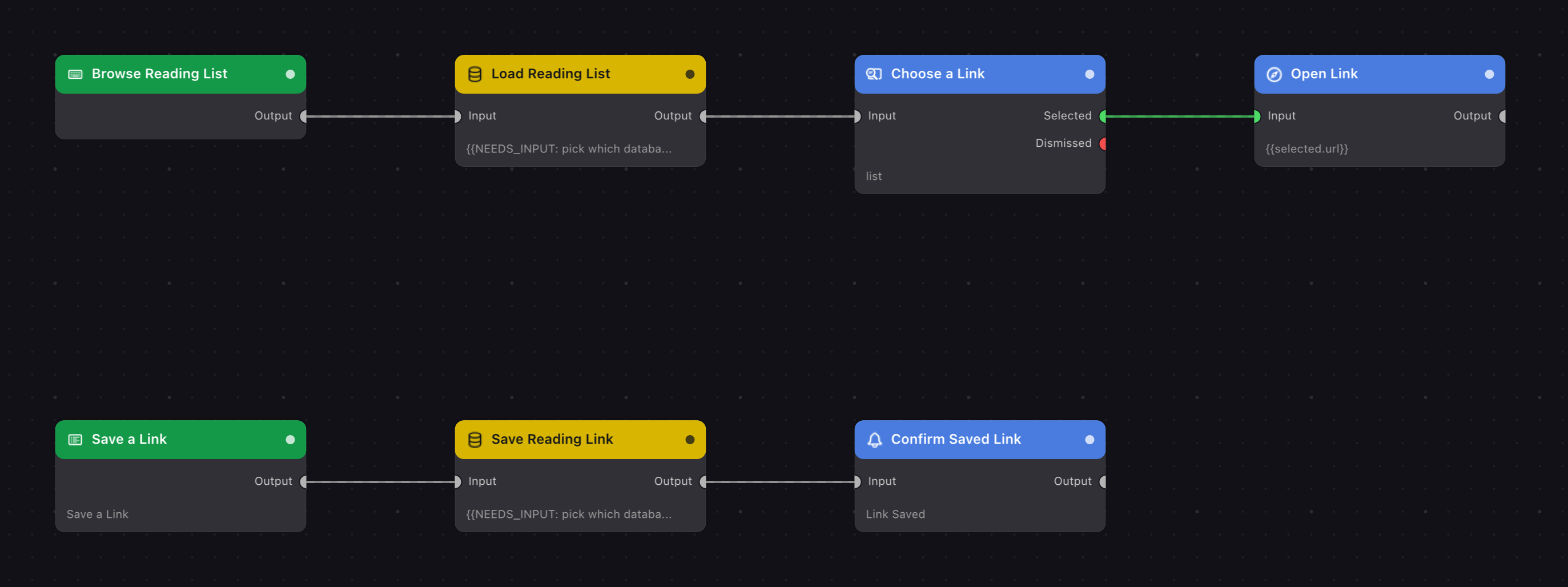Click 'Link Saved' text in Confirm Saved Link
Viewport: 1568px width, 587px height.
[x=895, y=514]
